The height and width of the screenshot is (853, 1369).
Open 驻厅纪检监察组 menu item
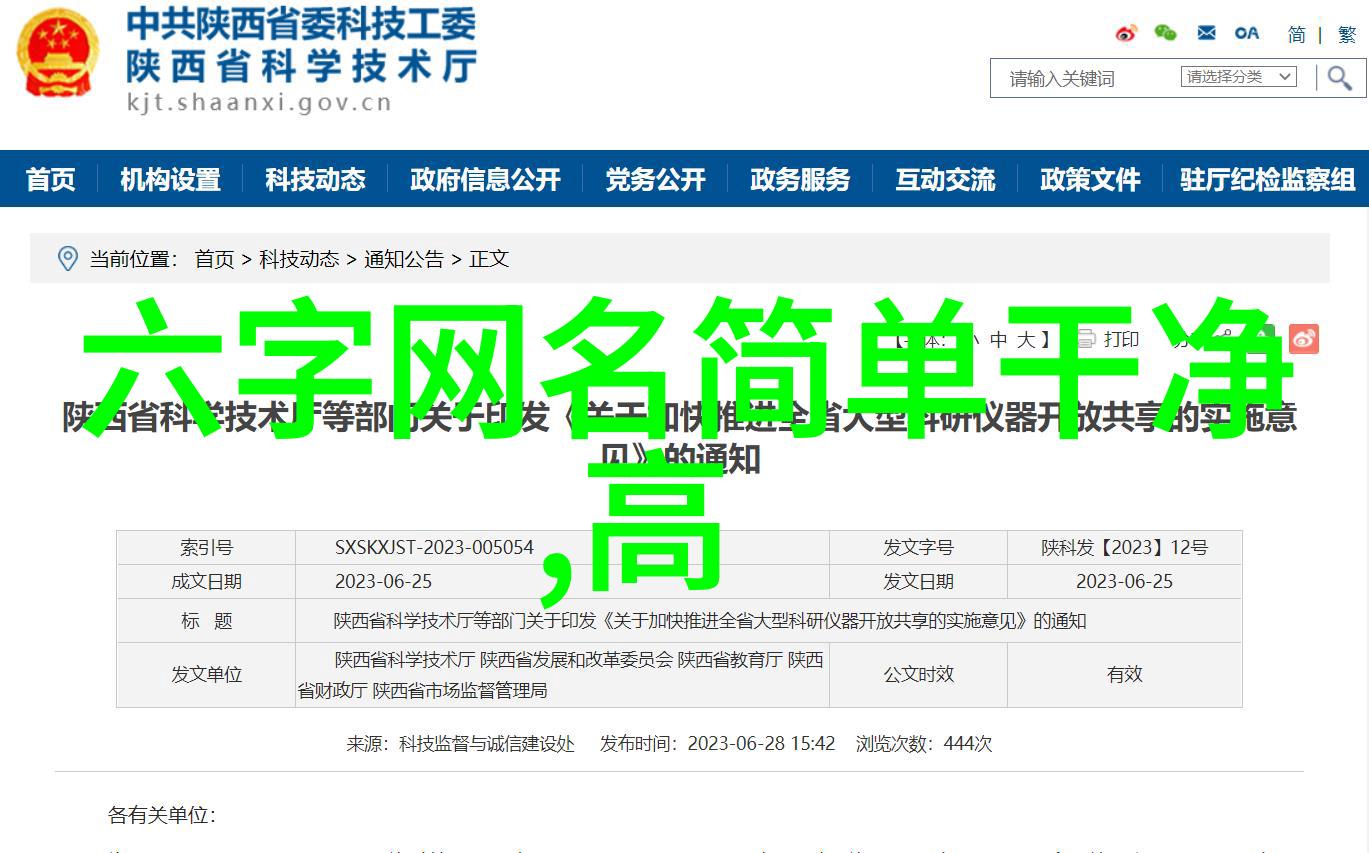tap(1267, 179)
